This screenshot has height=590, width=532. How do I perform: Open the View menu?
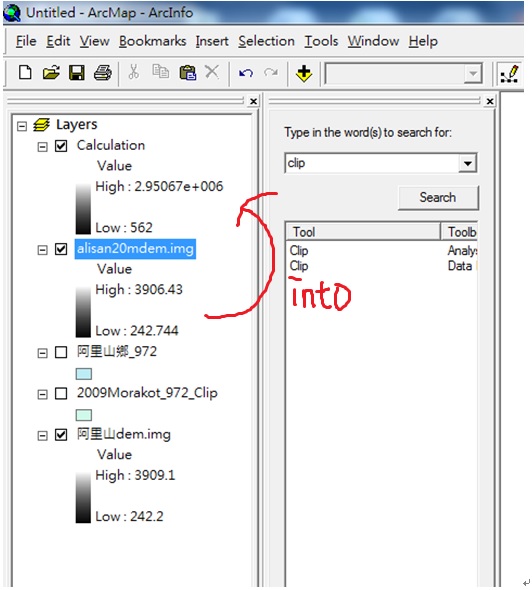coord(94,41)
